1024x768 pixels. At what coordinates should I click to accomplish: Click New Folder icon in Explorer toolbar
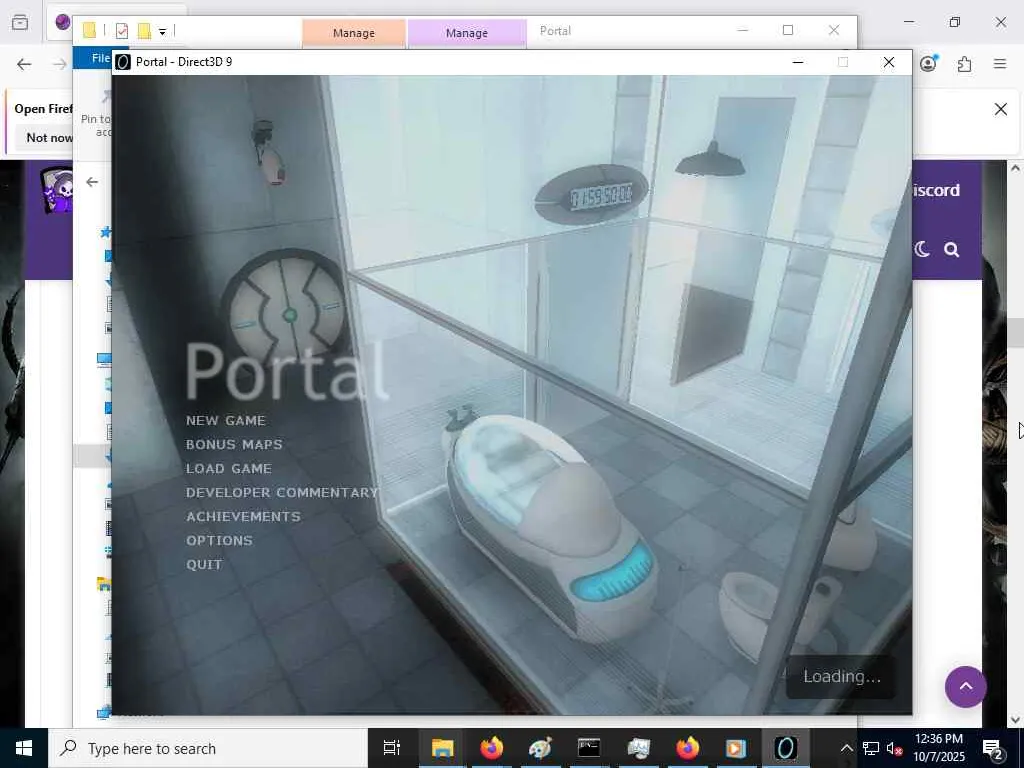click(x=144, y=31)
